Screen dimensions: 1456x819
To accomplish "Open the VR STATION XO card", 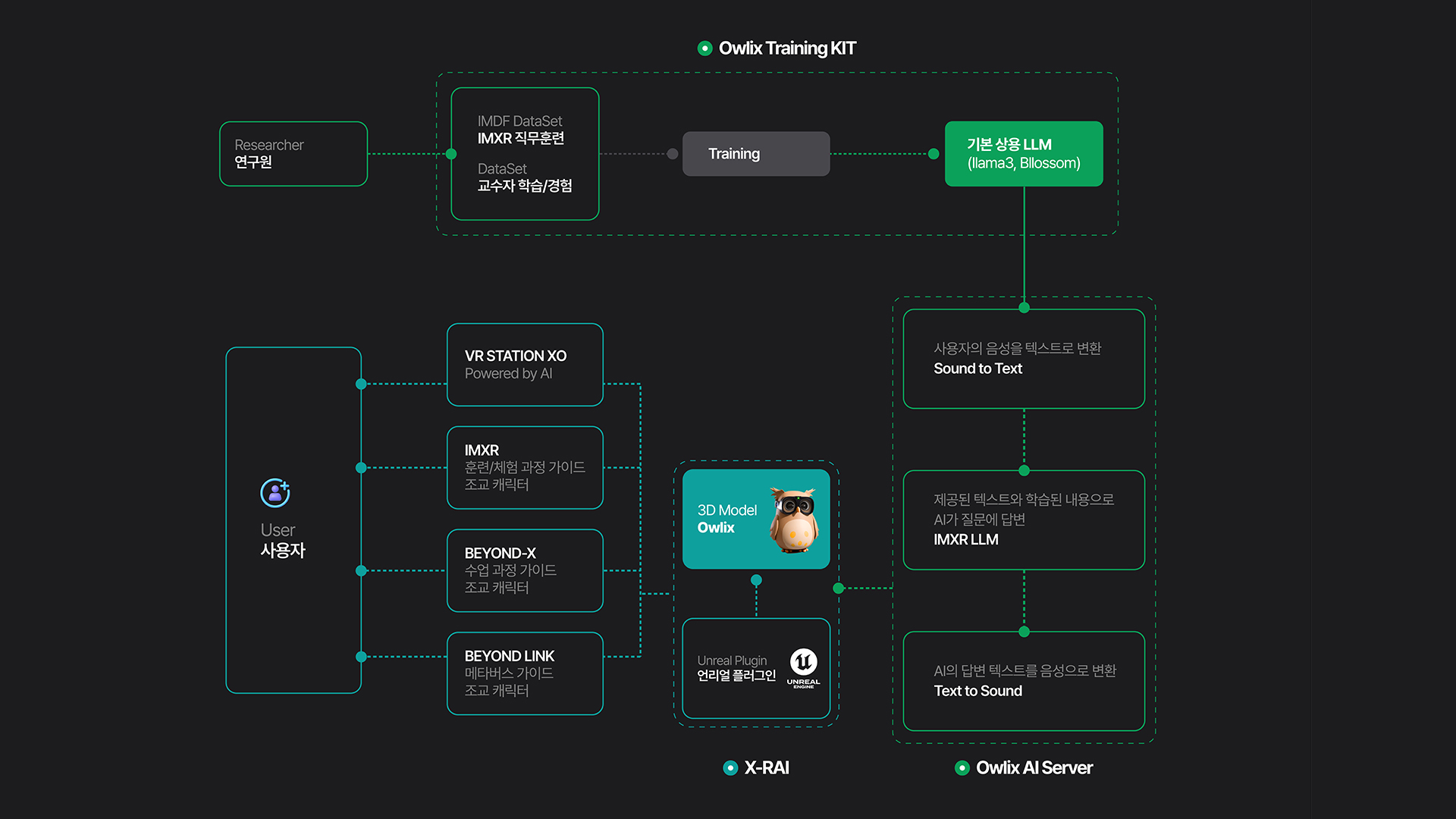I will (x=525, y=365).
